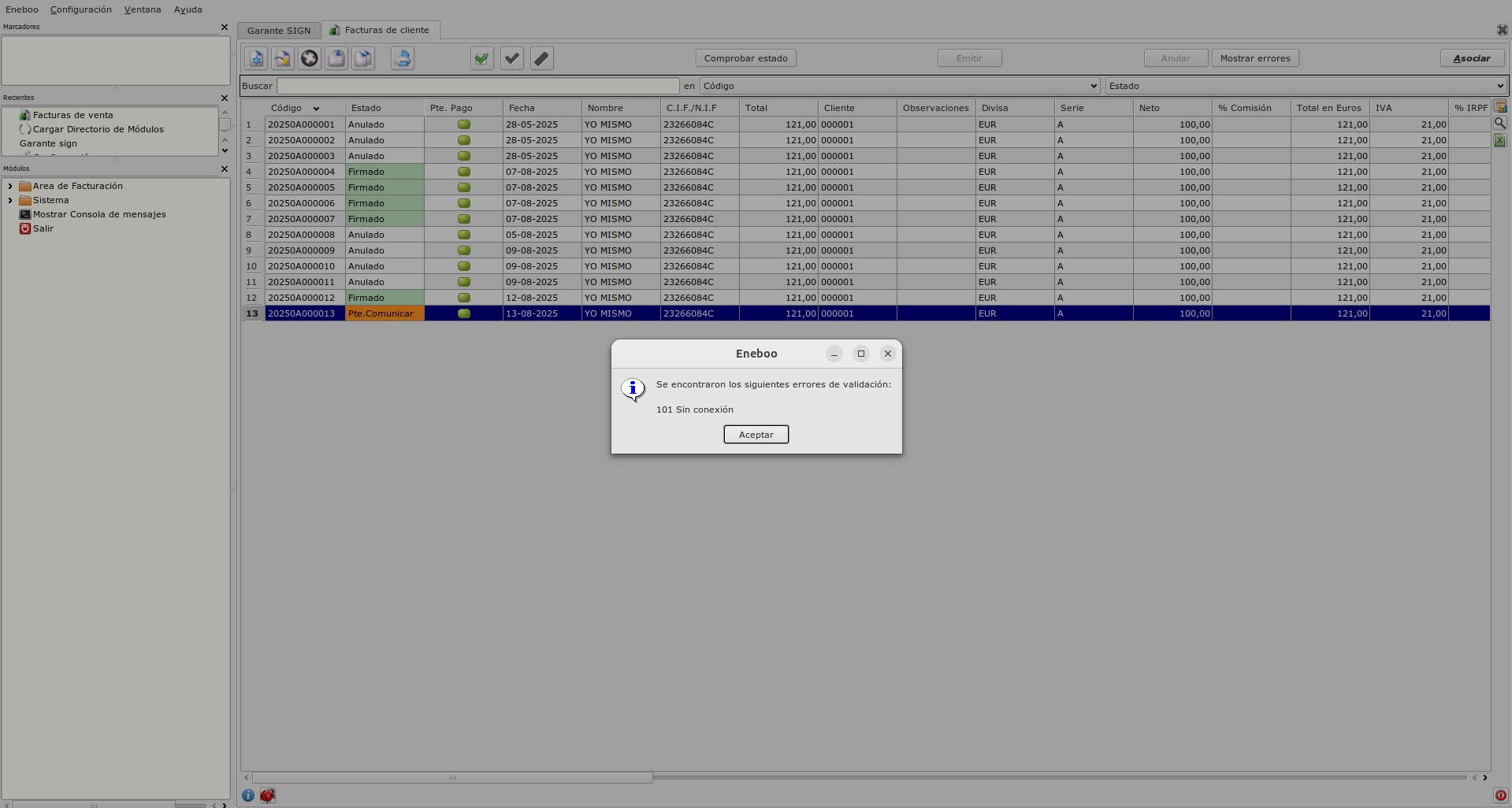Click the magnifier search icon beside the table
The width and height of the screenshot is (1512, 808).
click(1500, 124)
